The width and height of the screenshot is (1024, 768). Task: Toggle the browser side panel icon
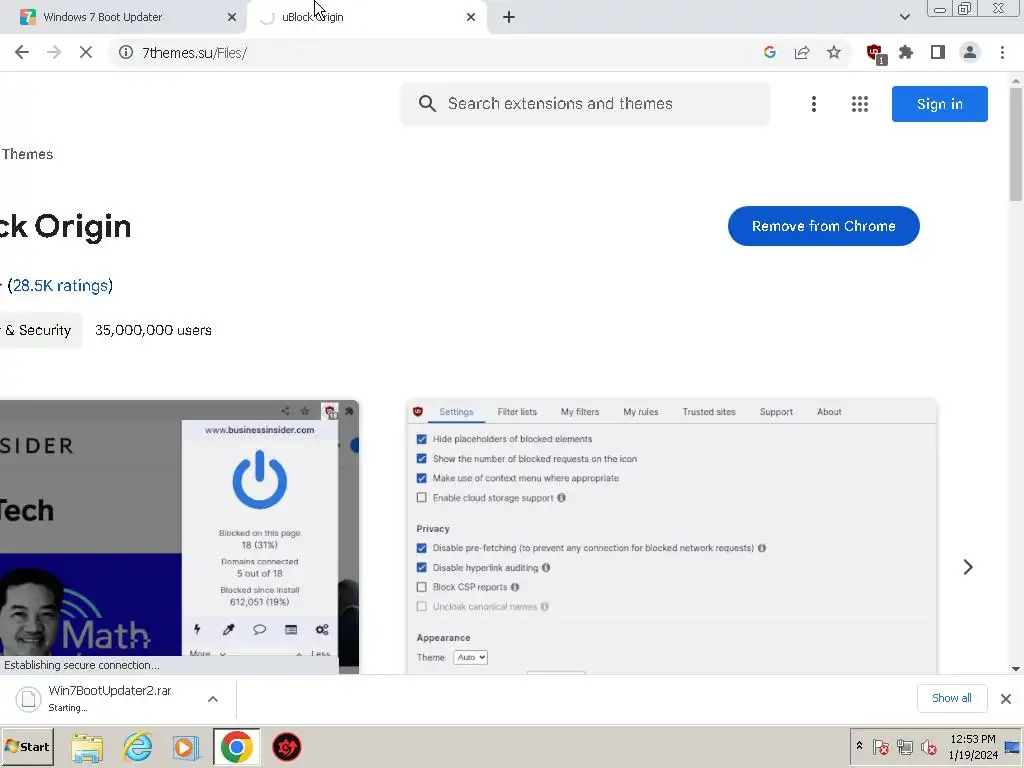[x=938, y=52]
